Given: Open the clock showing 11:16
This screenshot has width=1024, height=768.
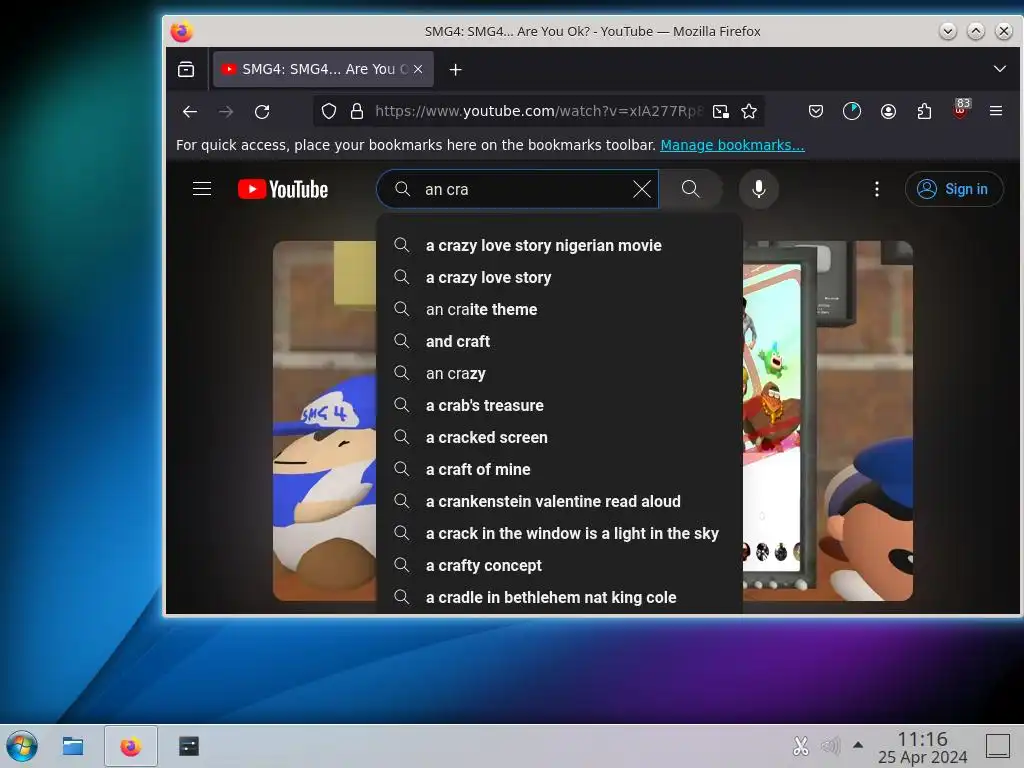Looking at the screenshot, I should click(922, 747).
